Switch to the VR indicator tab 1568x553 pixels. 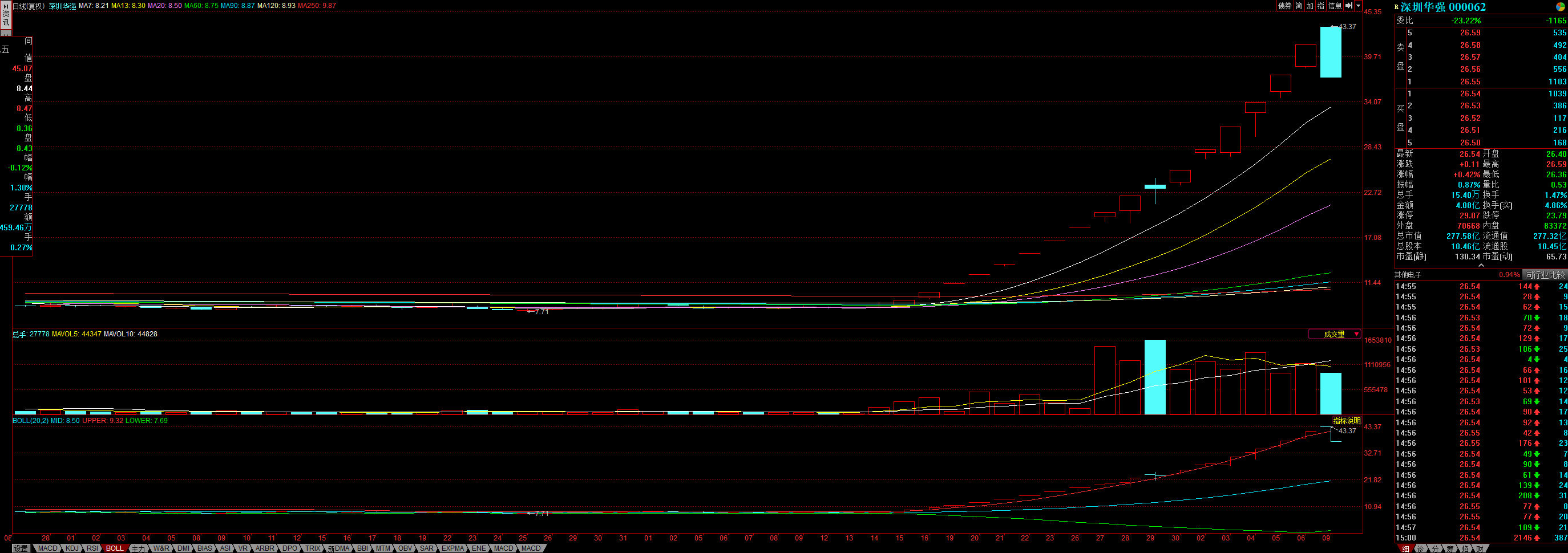(x=244, y=548)
